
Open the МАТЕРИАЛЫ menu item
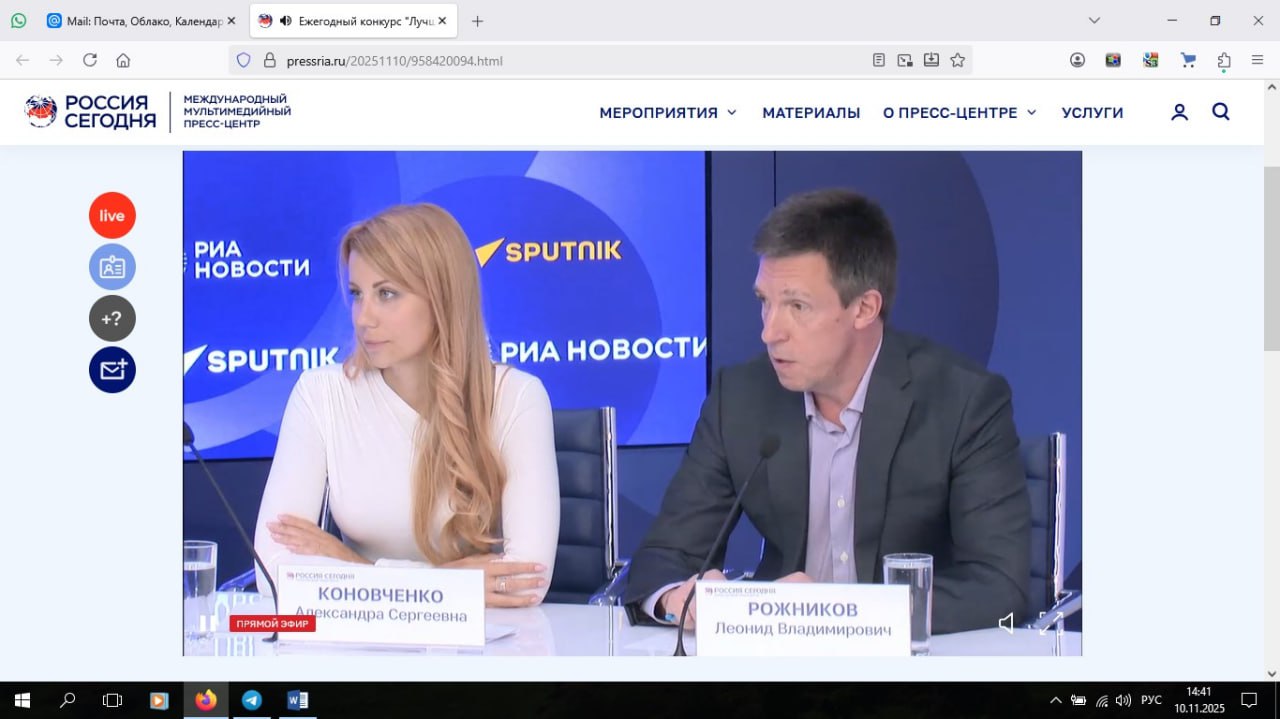coord(811,113)
